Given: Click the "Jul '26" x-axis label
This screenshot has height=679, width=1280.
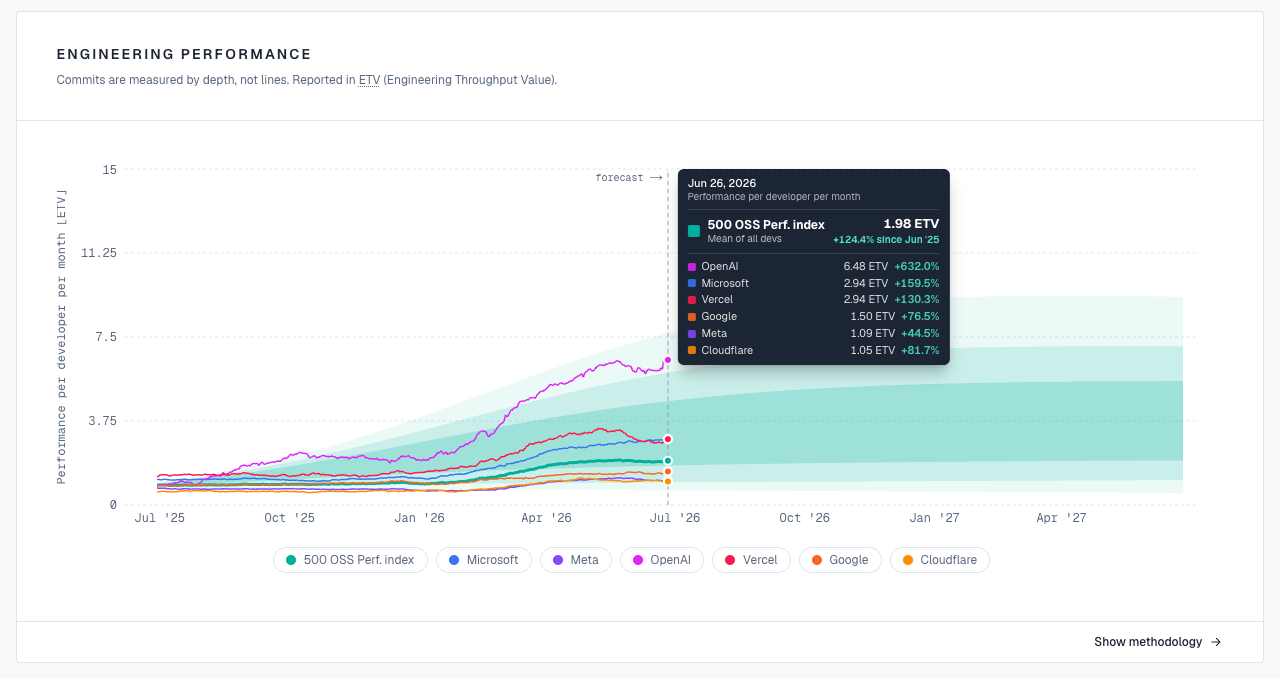Looking at the screenshot, I should [675, 518].
